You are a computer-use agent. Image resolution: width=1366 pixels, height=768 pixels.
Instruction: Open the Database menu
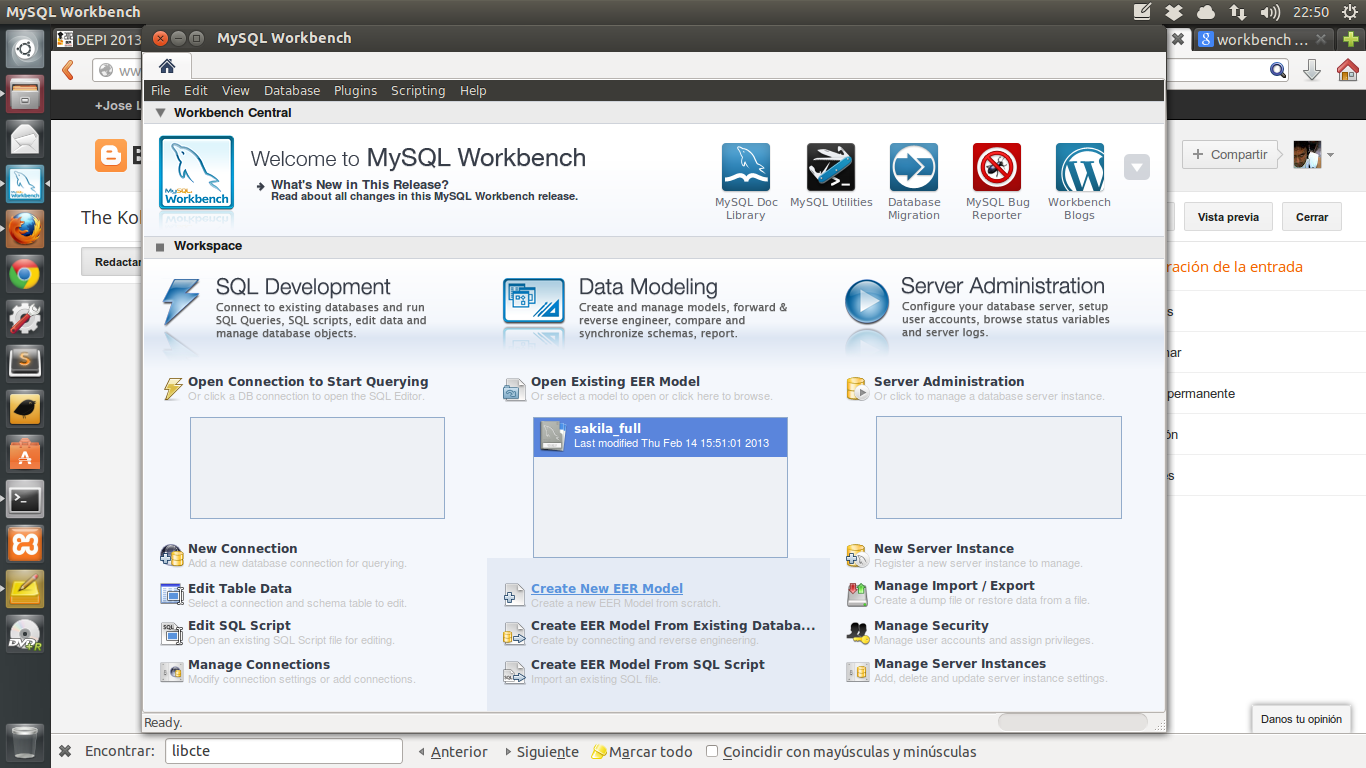click(x=292, y=90)
